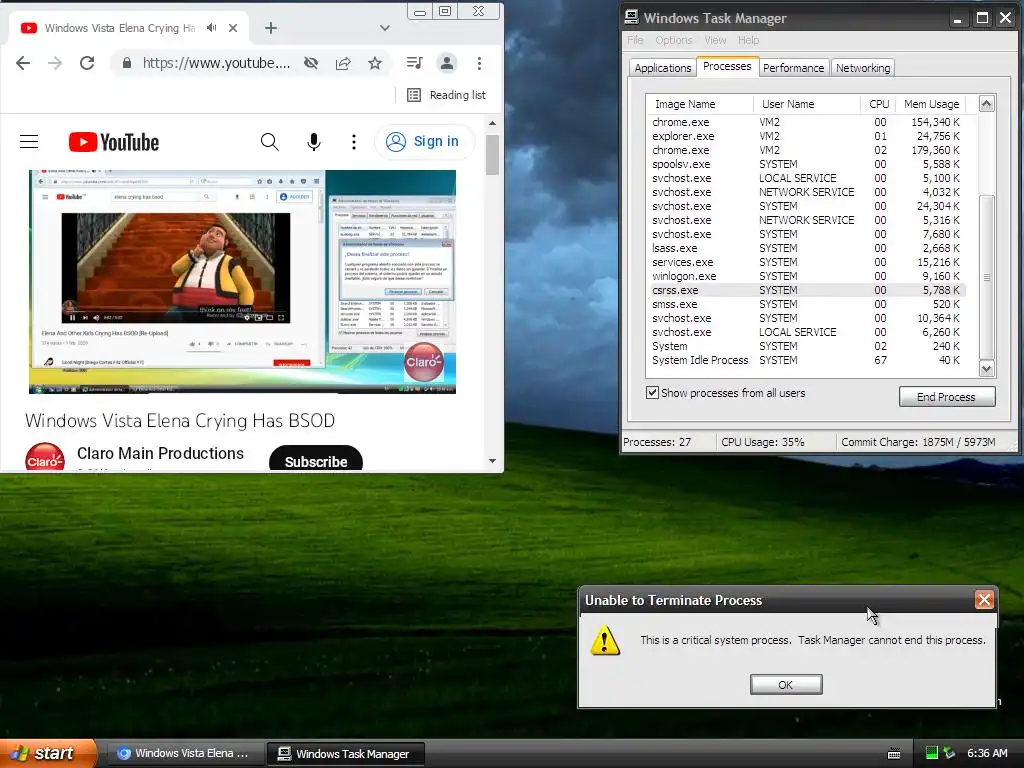The image size is (1024, 768).
Task: Click network connection tray icon
Action: click(949, 753)
